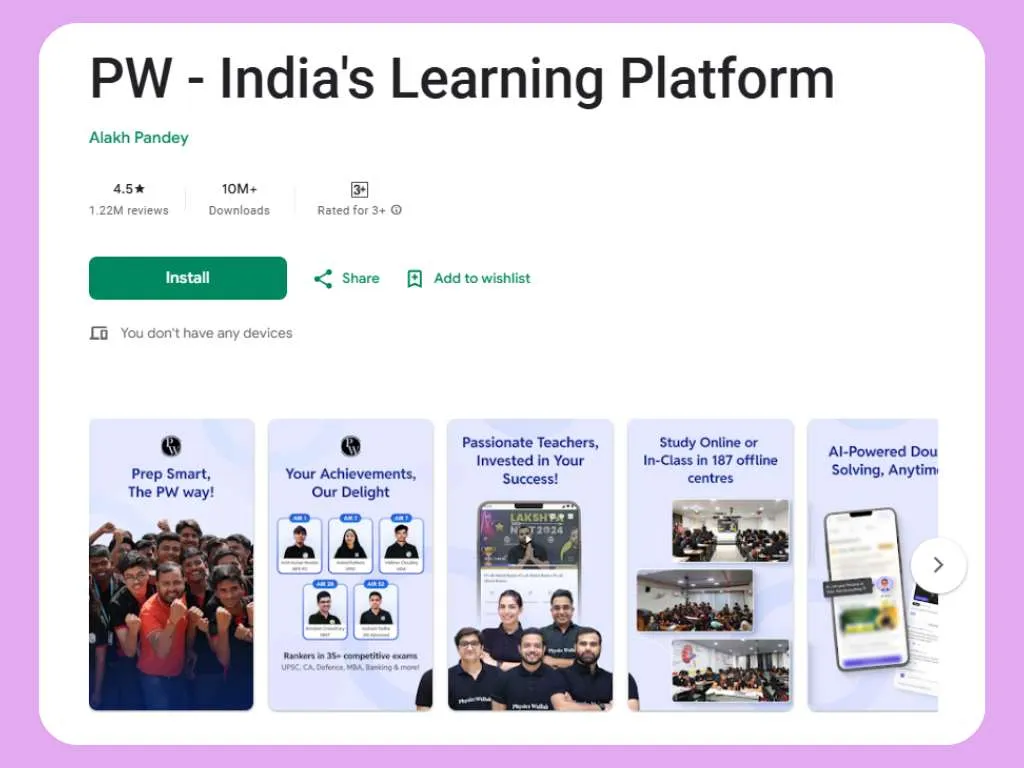This screenshot has height=768, width=1024.
Task: Click the Install button
Action: pos(187,278)
